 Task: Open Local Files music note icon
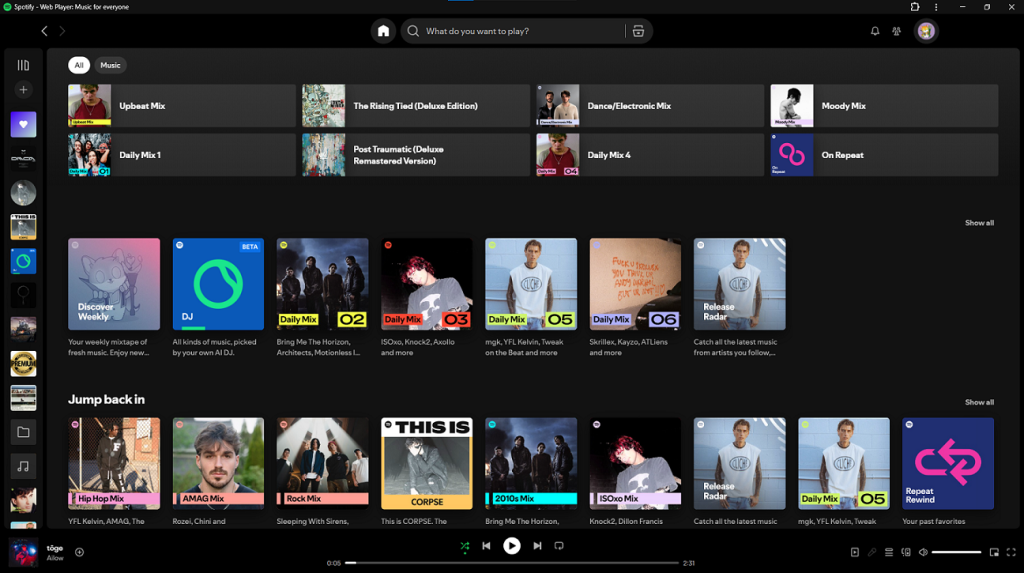[x=23, y=466]
